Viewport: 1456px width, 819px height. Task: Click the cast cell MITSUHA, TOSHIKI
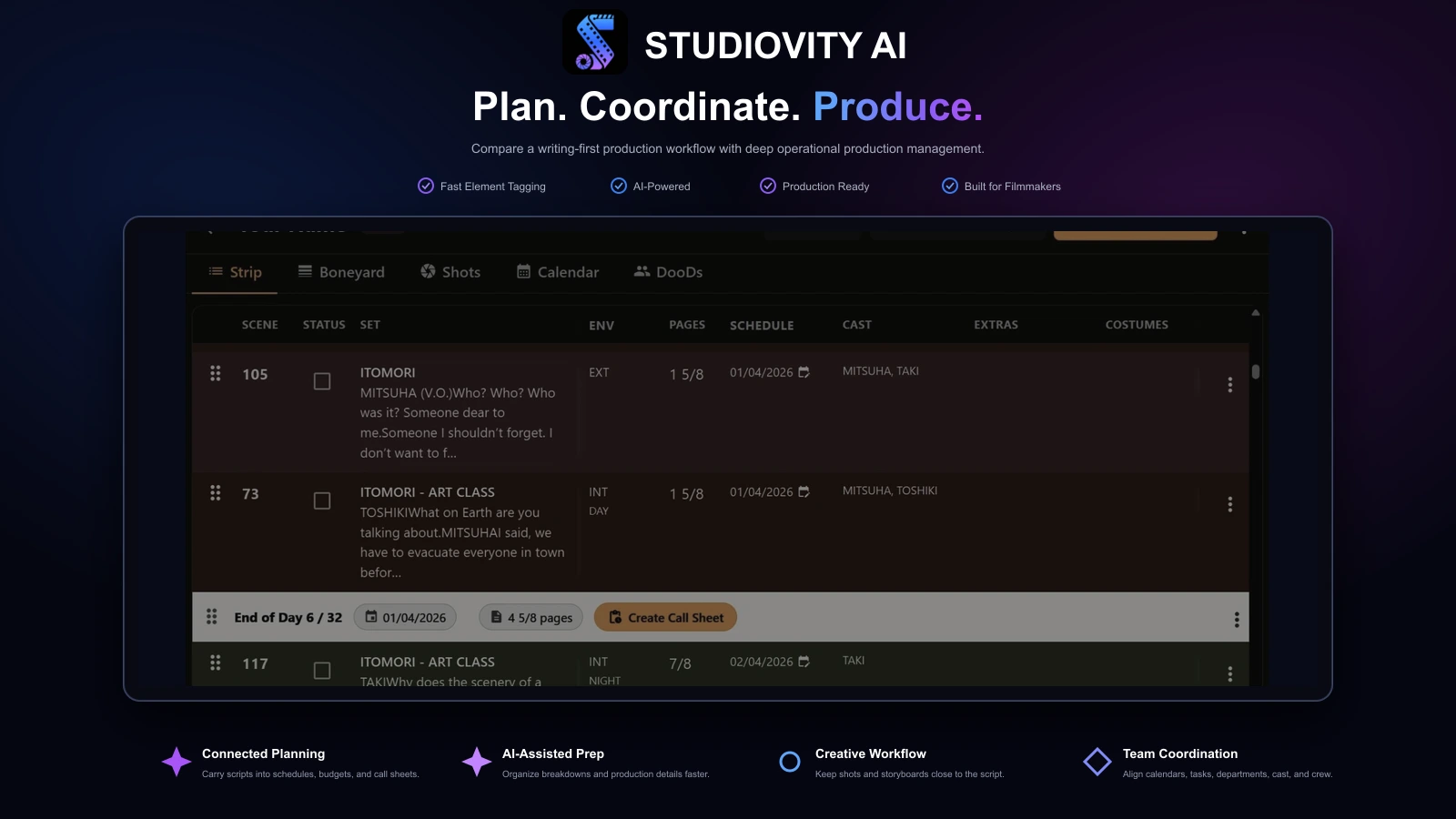point(890,490)
